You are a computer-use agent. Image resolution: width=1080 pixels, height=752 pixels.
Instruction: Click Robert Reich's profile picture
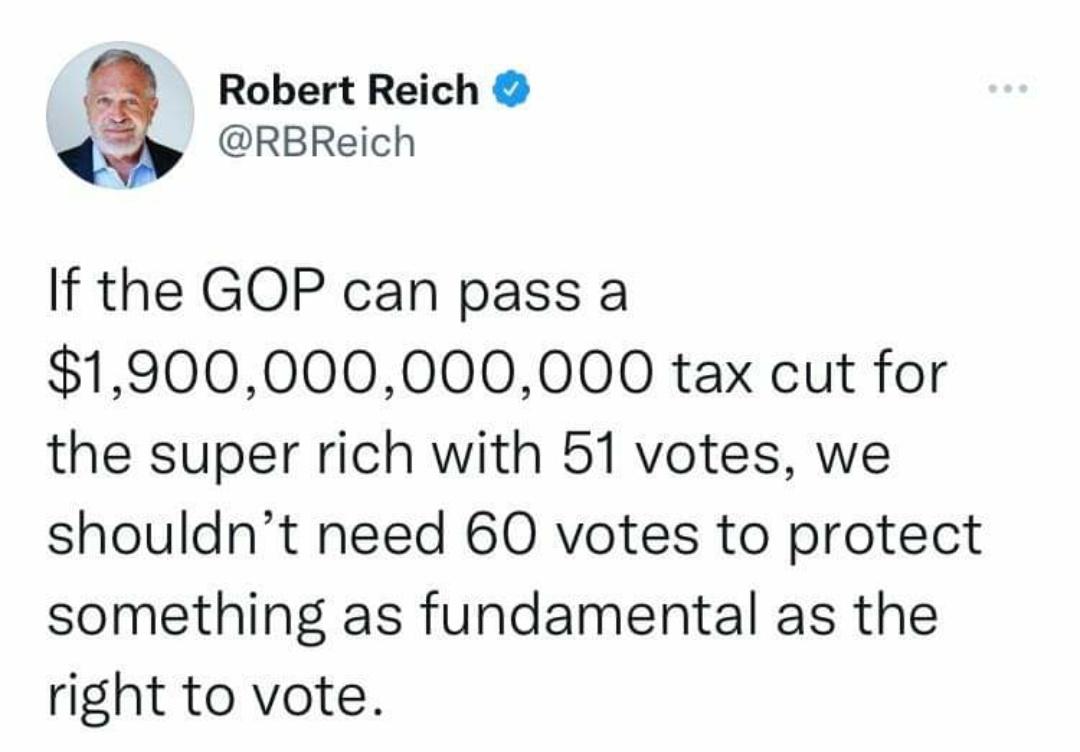(120, 112)
